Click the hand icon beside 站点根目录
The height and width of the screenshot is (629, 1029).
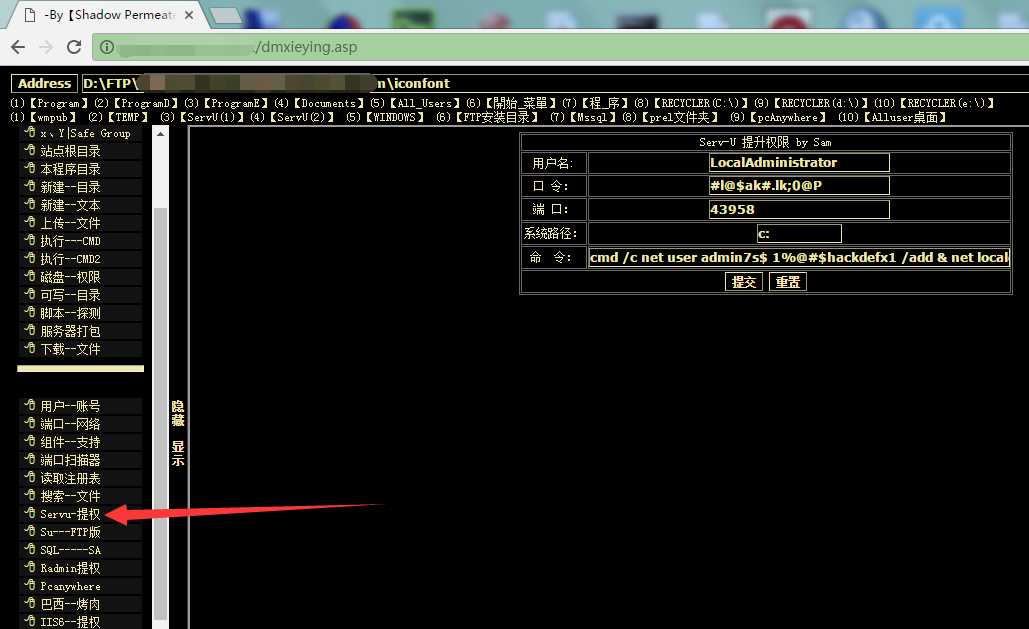30,150
